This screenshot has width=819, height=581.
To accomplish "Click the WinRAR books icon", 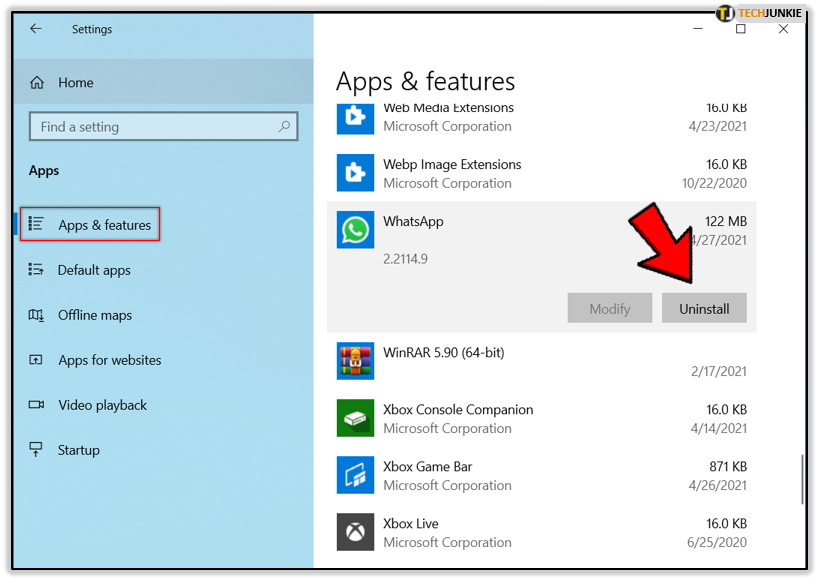I will 355,361.
